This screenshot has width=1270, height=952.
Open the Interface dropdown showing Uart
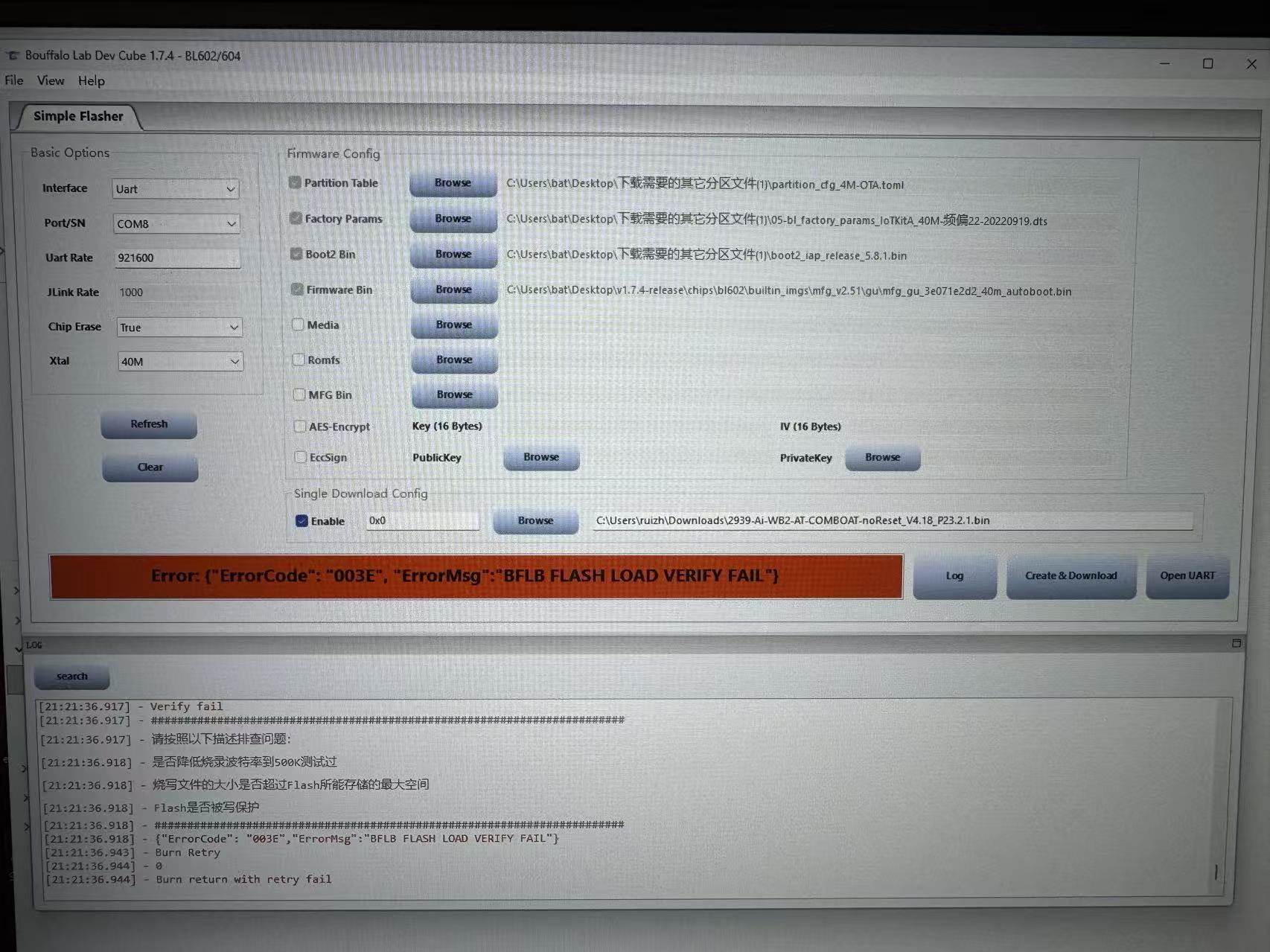click(x=176, y=189)
